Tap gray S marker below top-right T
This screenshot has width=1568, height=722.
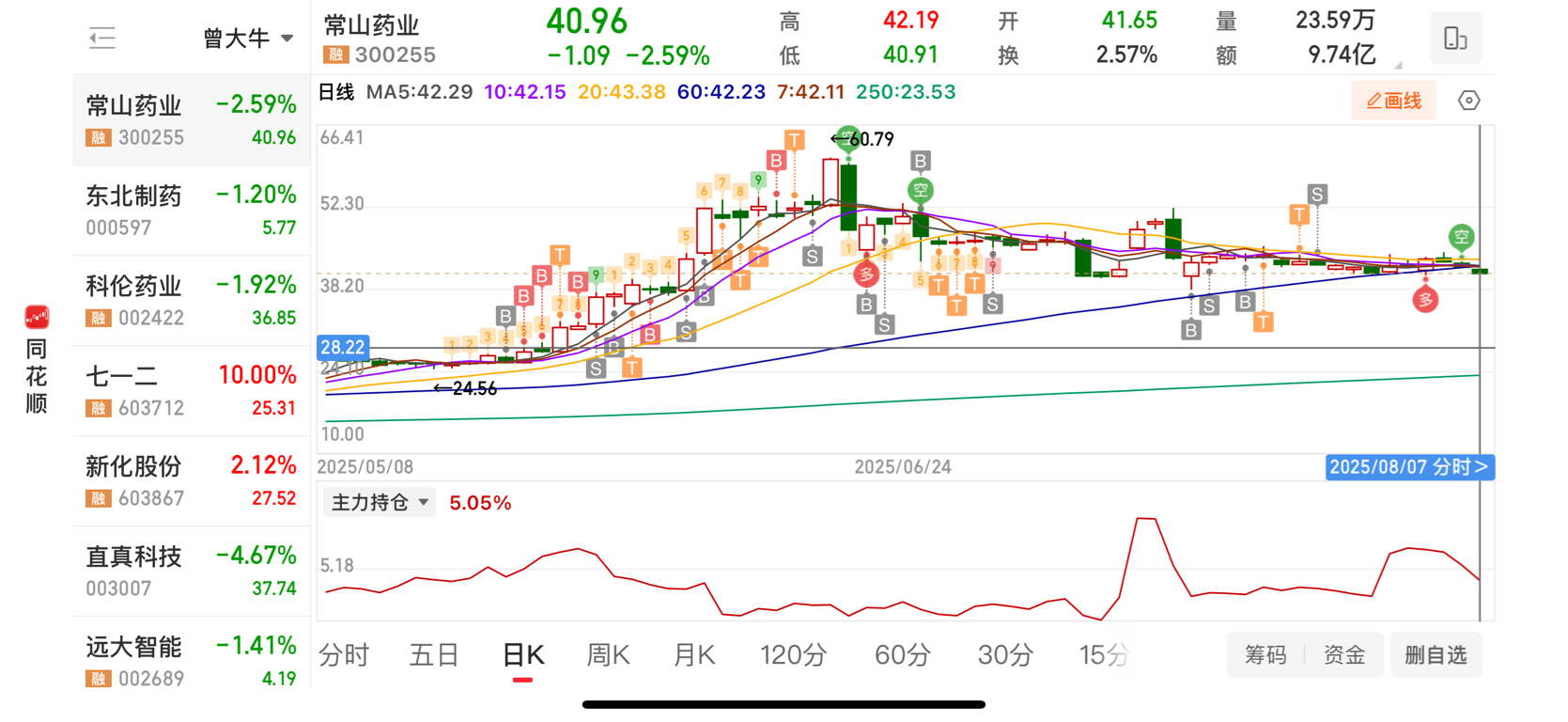(1318, 195)
